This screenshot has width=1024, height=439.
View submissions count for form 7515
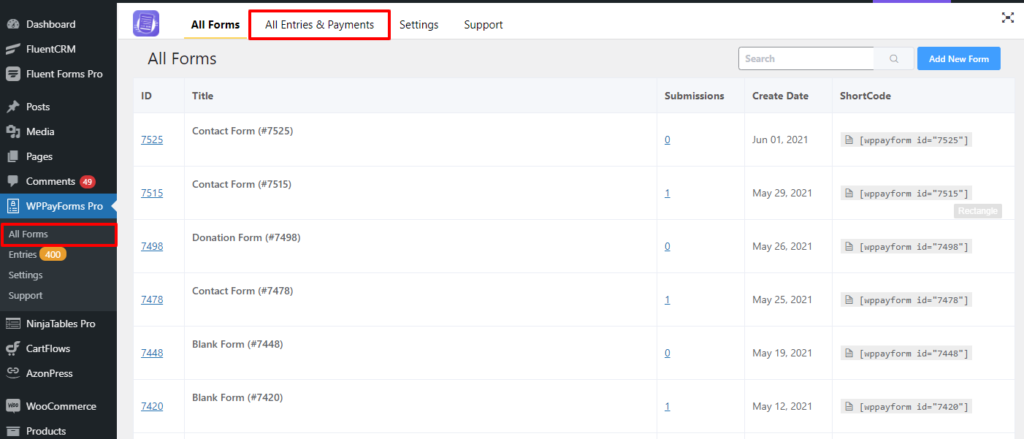[667, 193]
